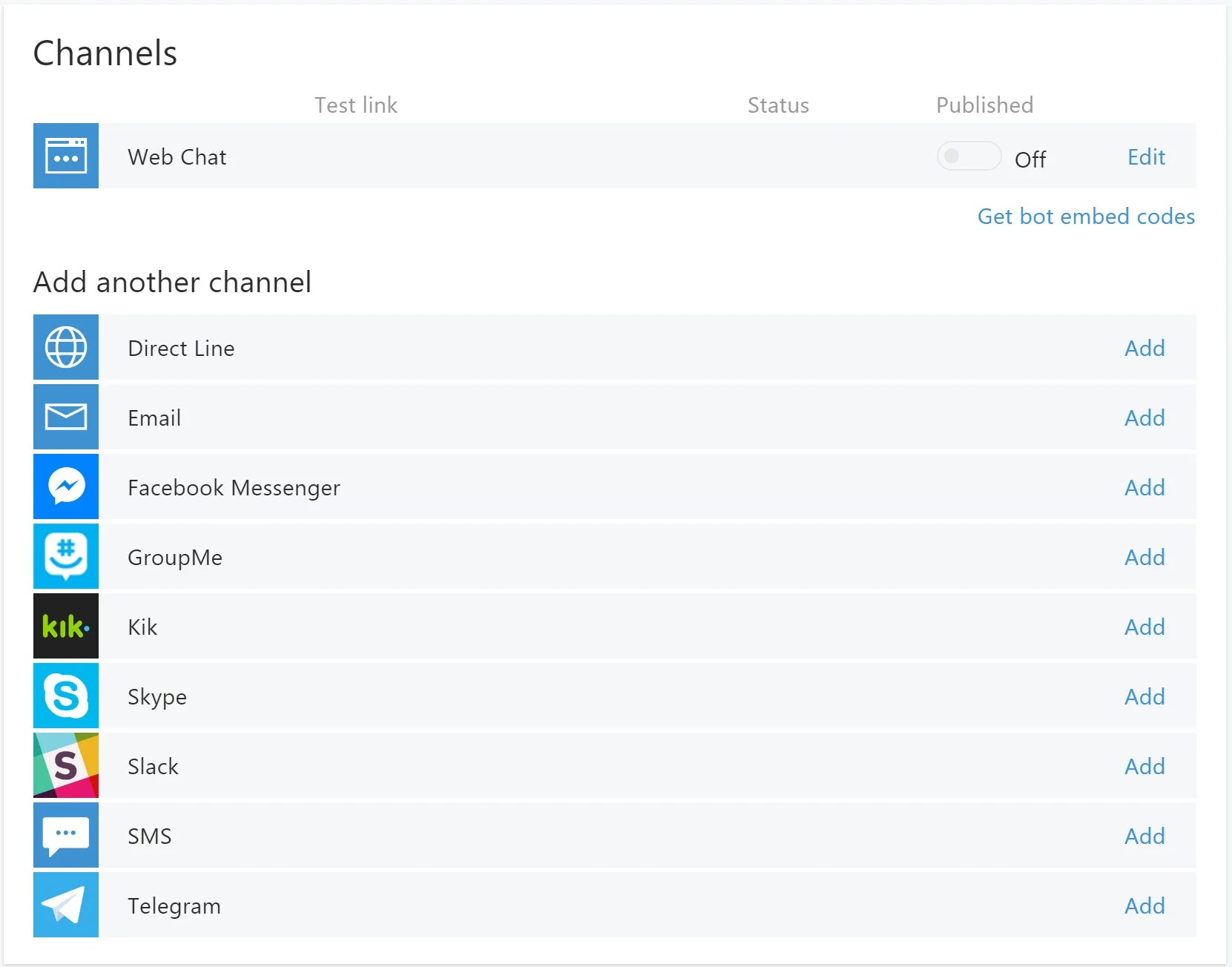The width and height of the screenshot is (1232, 967).
Task: Add the Slack channel
Action: pyautogui.click(x=1144, y=767)
